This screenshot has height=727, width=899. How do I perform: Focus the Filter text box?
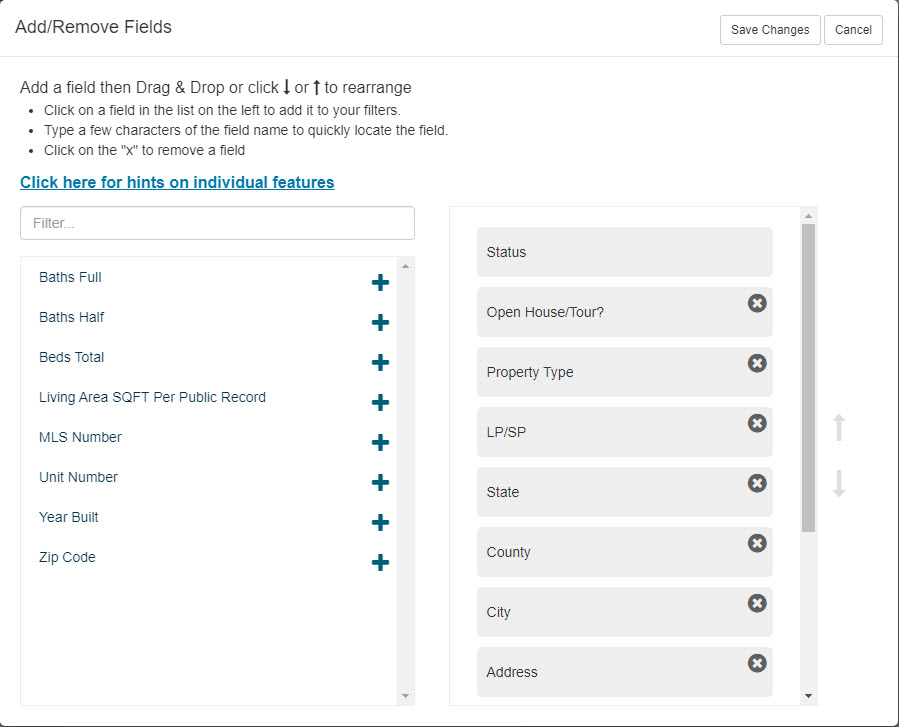pyautogui.click(x=217, y=223)
